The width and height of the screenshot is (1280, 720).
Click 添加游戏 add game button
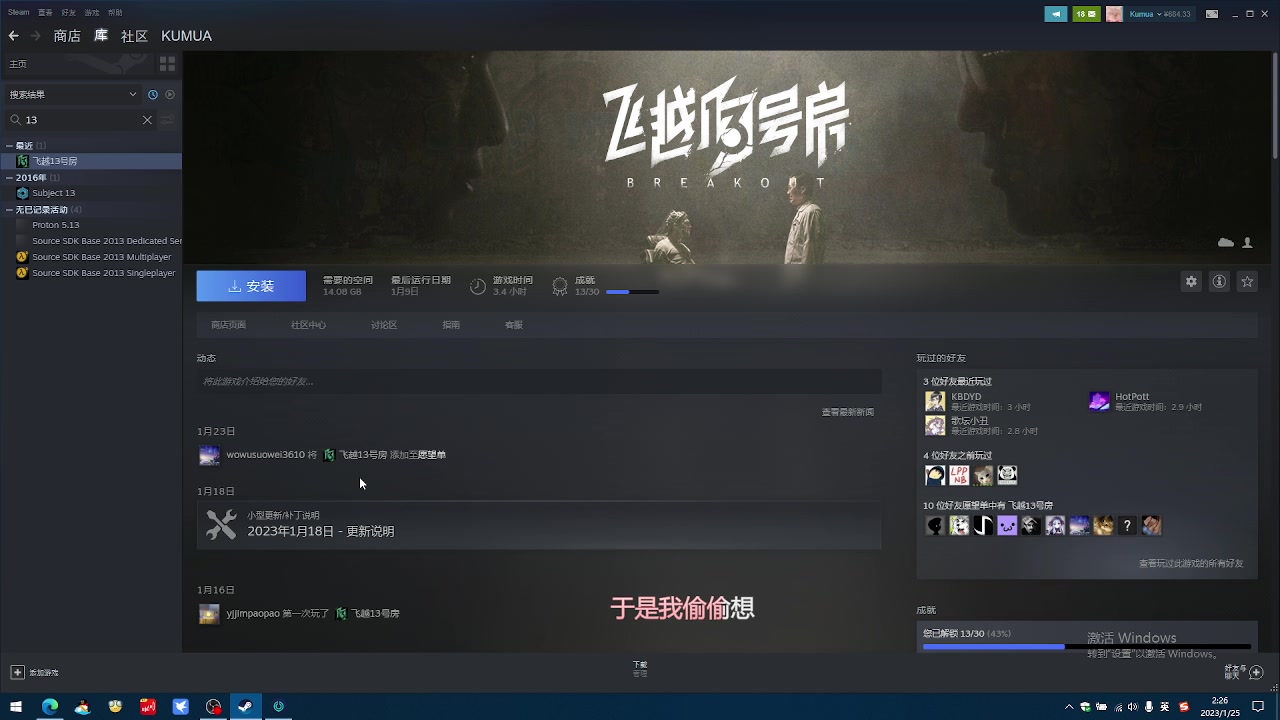(35, 673)
